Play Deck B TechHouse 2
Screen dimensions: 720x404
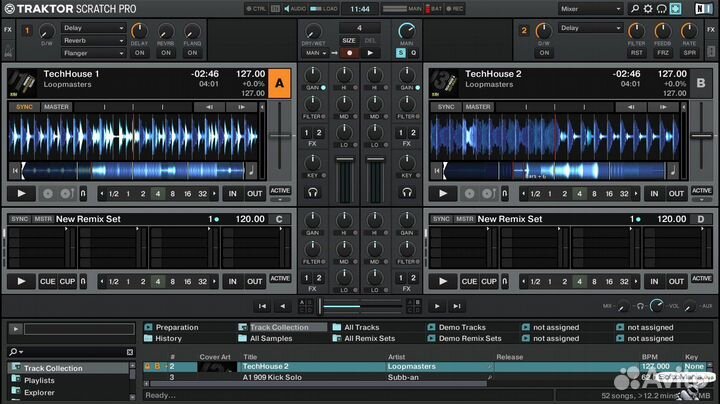443,193
